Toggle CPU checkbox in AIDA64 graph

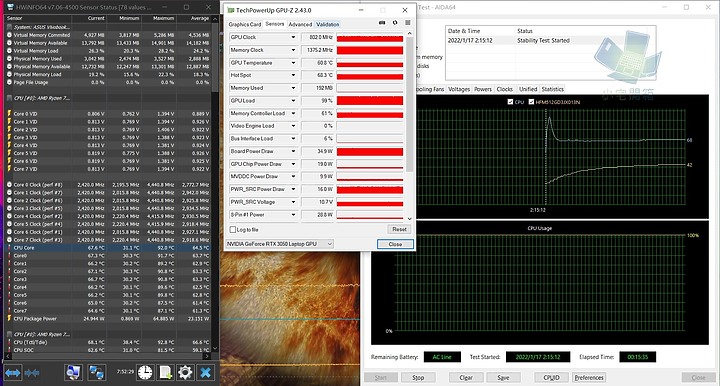point(510,102)
